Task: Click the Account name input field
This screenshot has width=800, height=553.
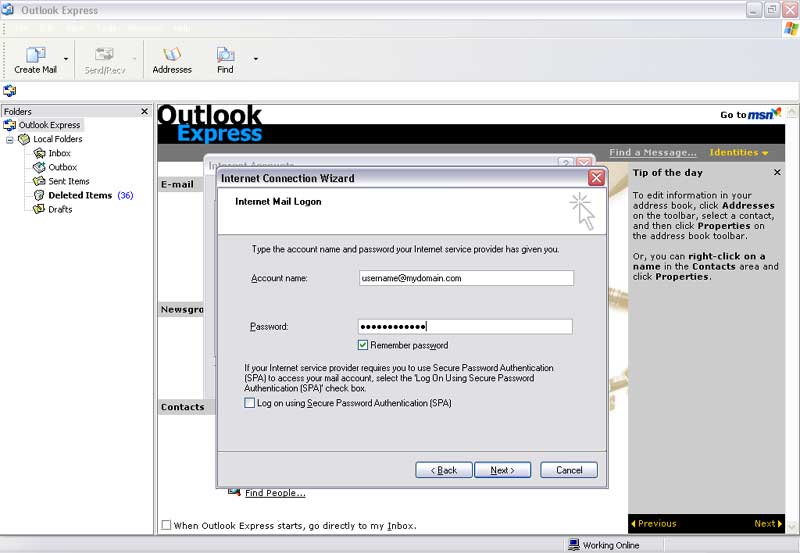Action: [466, 279]
